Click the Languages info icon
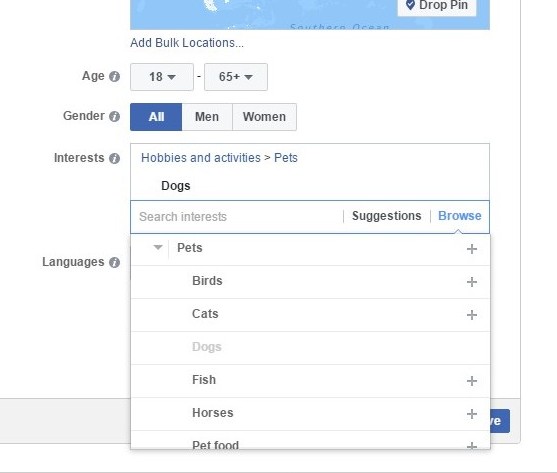 pos(114,262)
